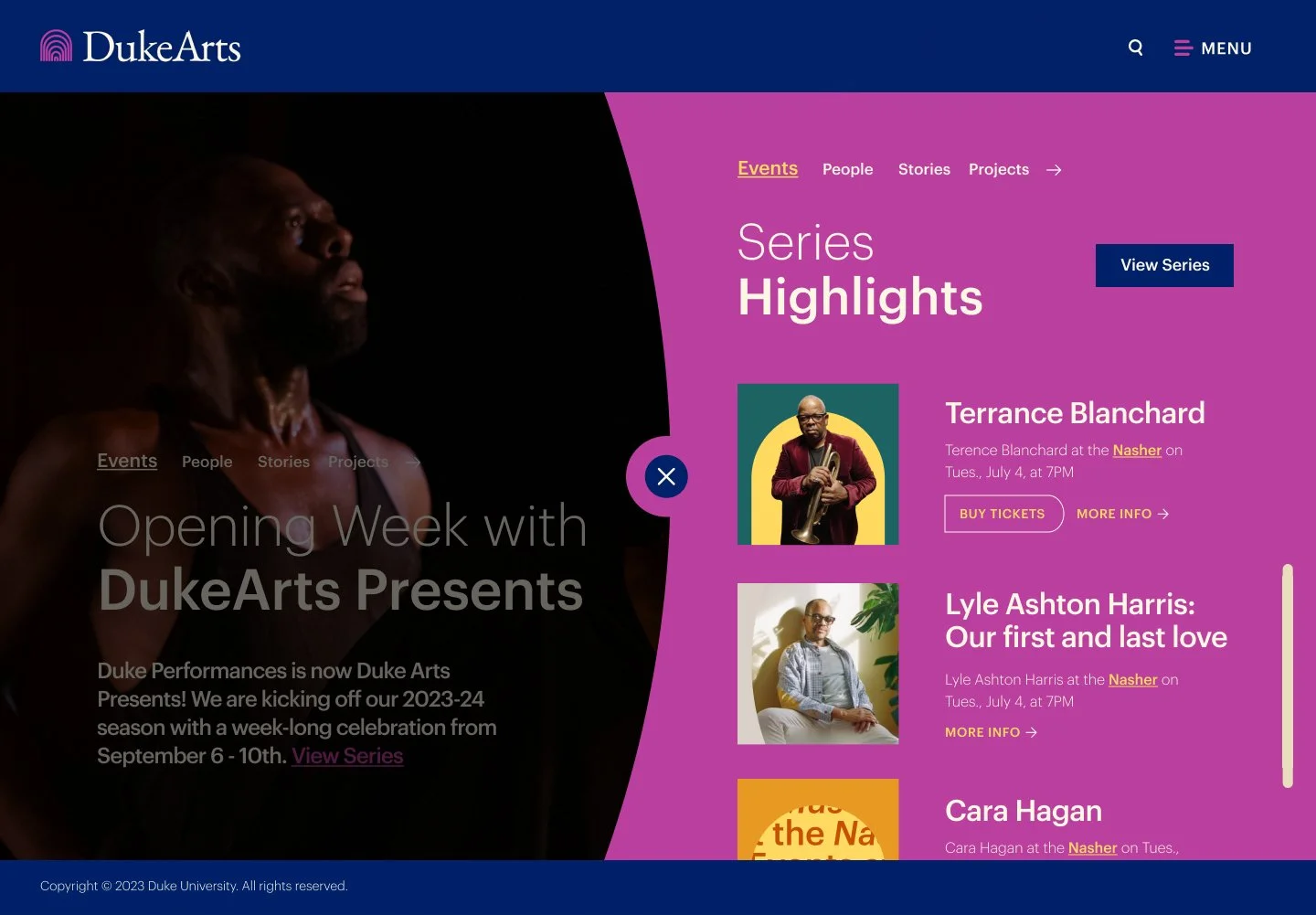Click the vertical scrollbar in the pink panel
The image size is (1316, 915).
click(1288, 676)
